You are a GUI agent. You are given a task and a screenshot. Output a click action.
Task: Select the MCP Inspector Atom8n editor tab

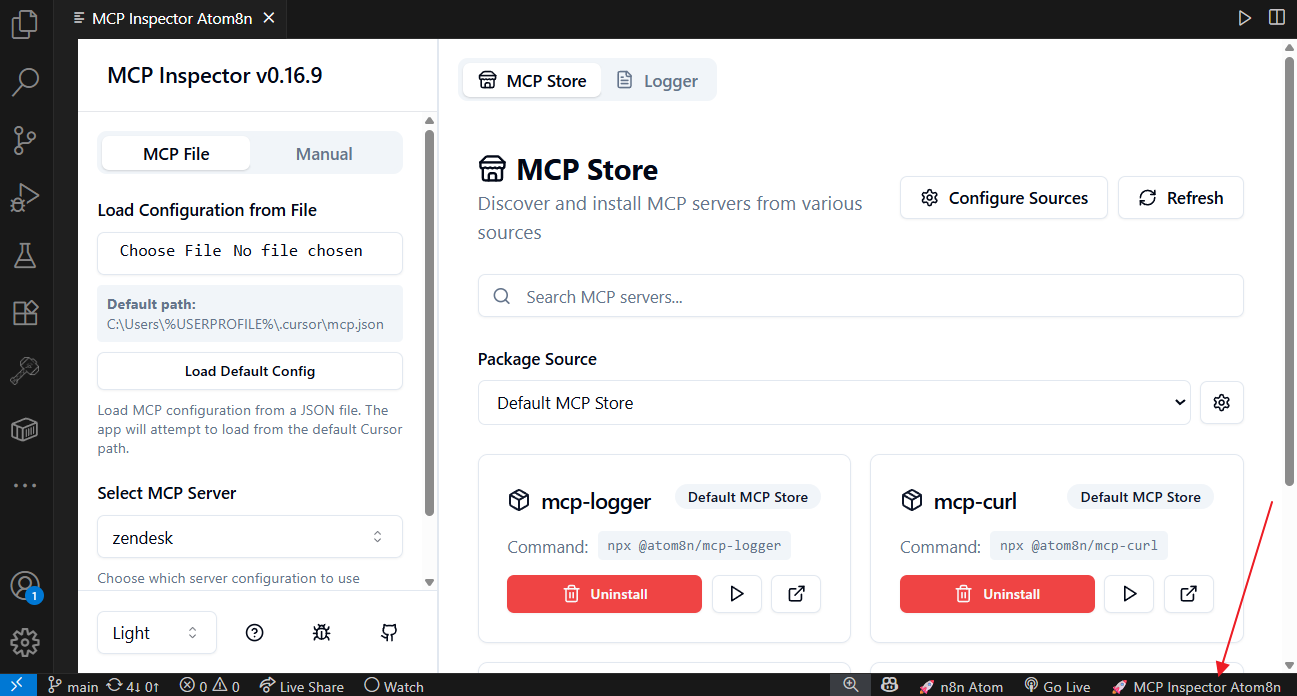click(172, 19)
